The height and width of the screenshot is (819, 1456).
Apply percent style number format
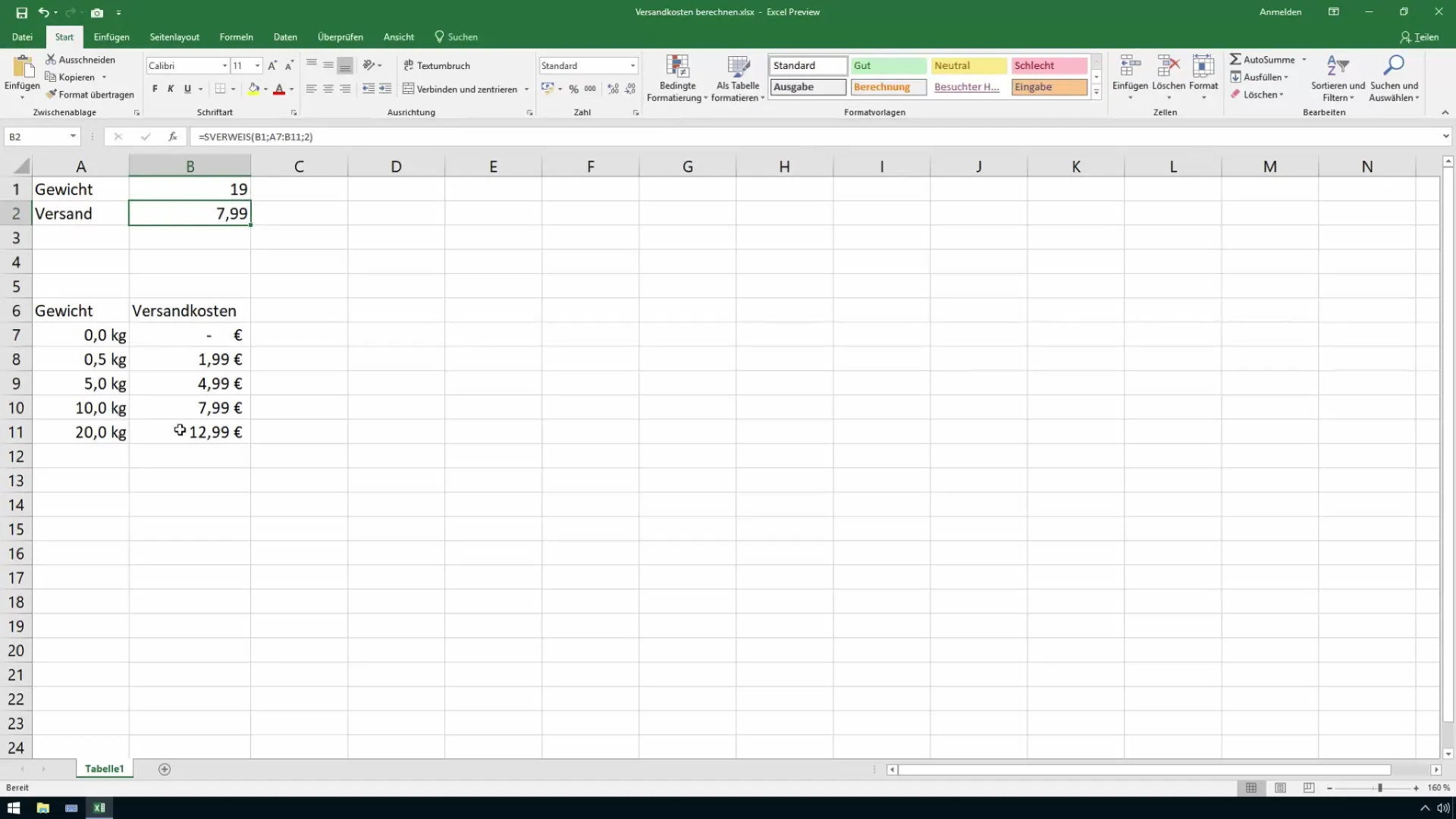pyautogui.click(x=573, y=89)
